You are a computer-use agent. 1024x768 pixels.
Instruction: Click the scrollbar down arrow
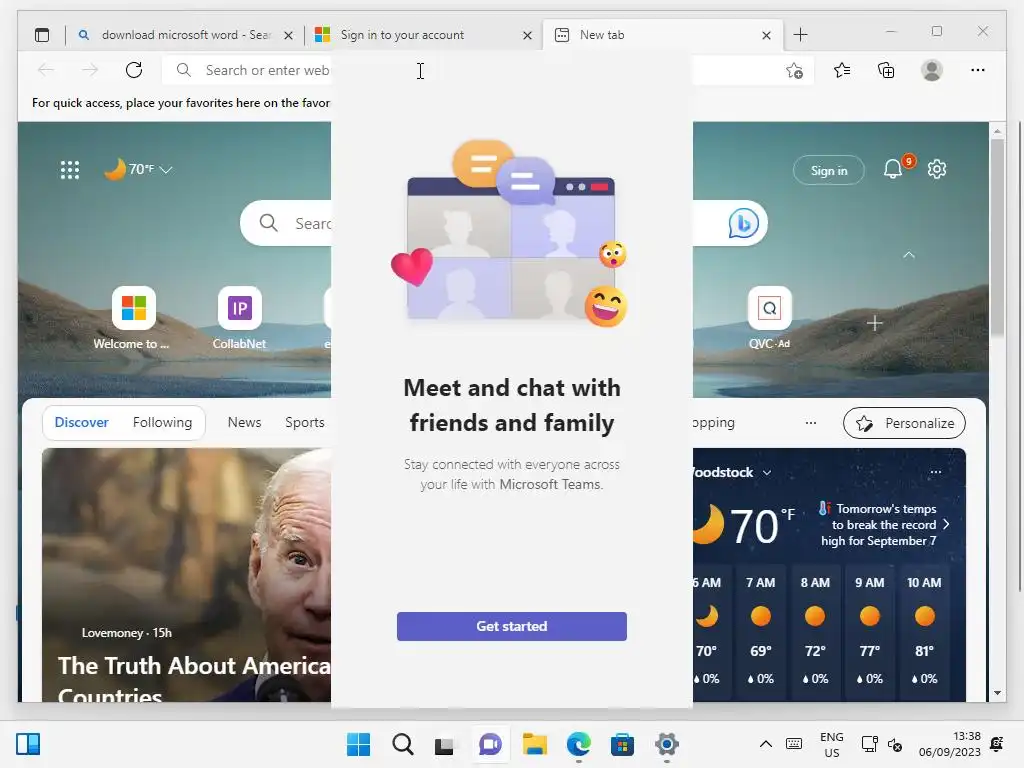(x=997, y=693)
